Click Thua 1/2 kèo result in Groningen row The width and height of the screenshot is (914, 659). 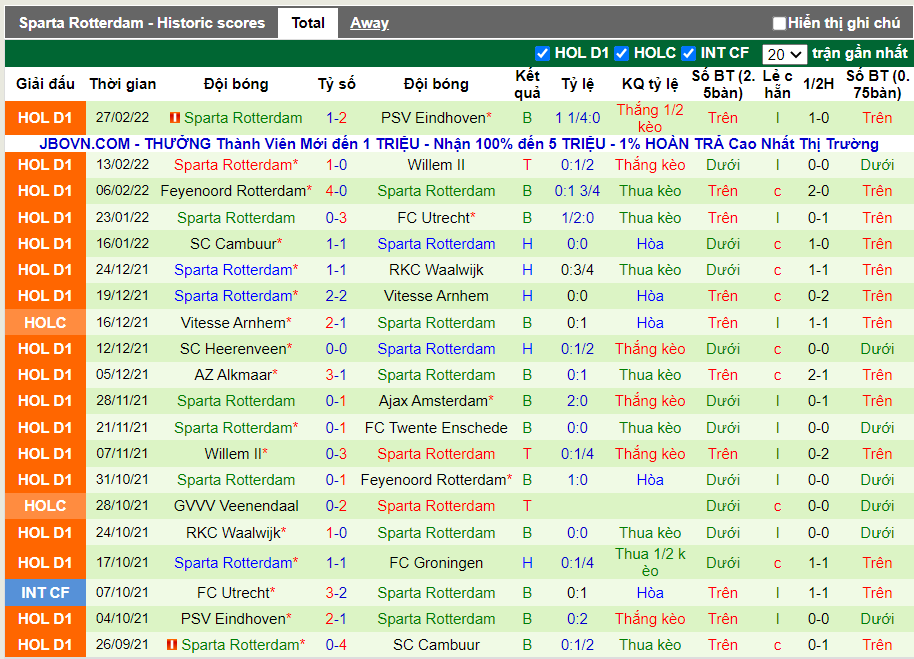(x=650, y=562)
